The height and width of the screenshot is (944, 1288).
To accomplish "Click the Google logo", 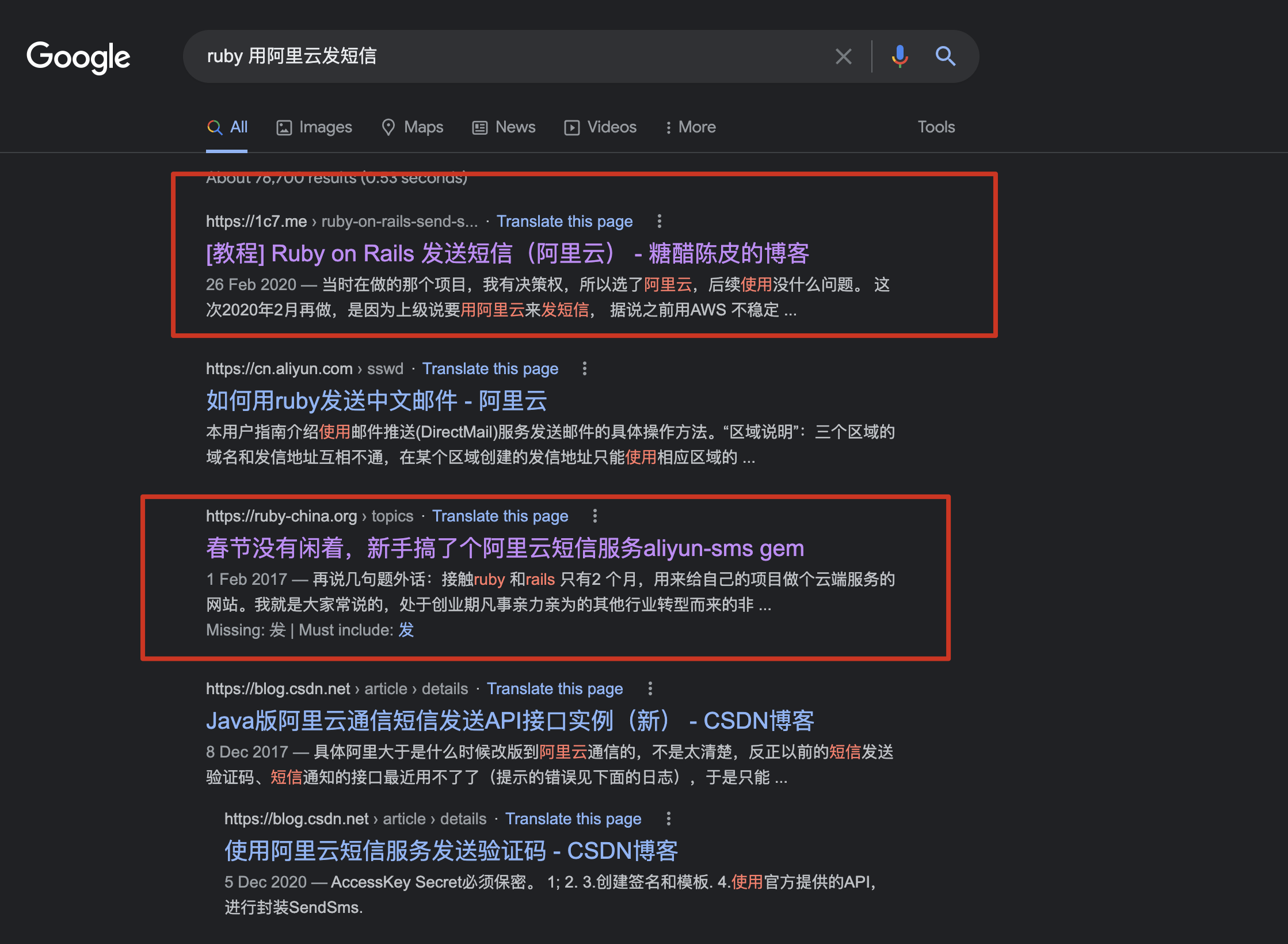I will coord(79,57).
